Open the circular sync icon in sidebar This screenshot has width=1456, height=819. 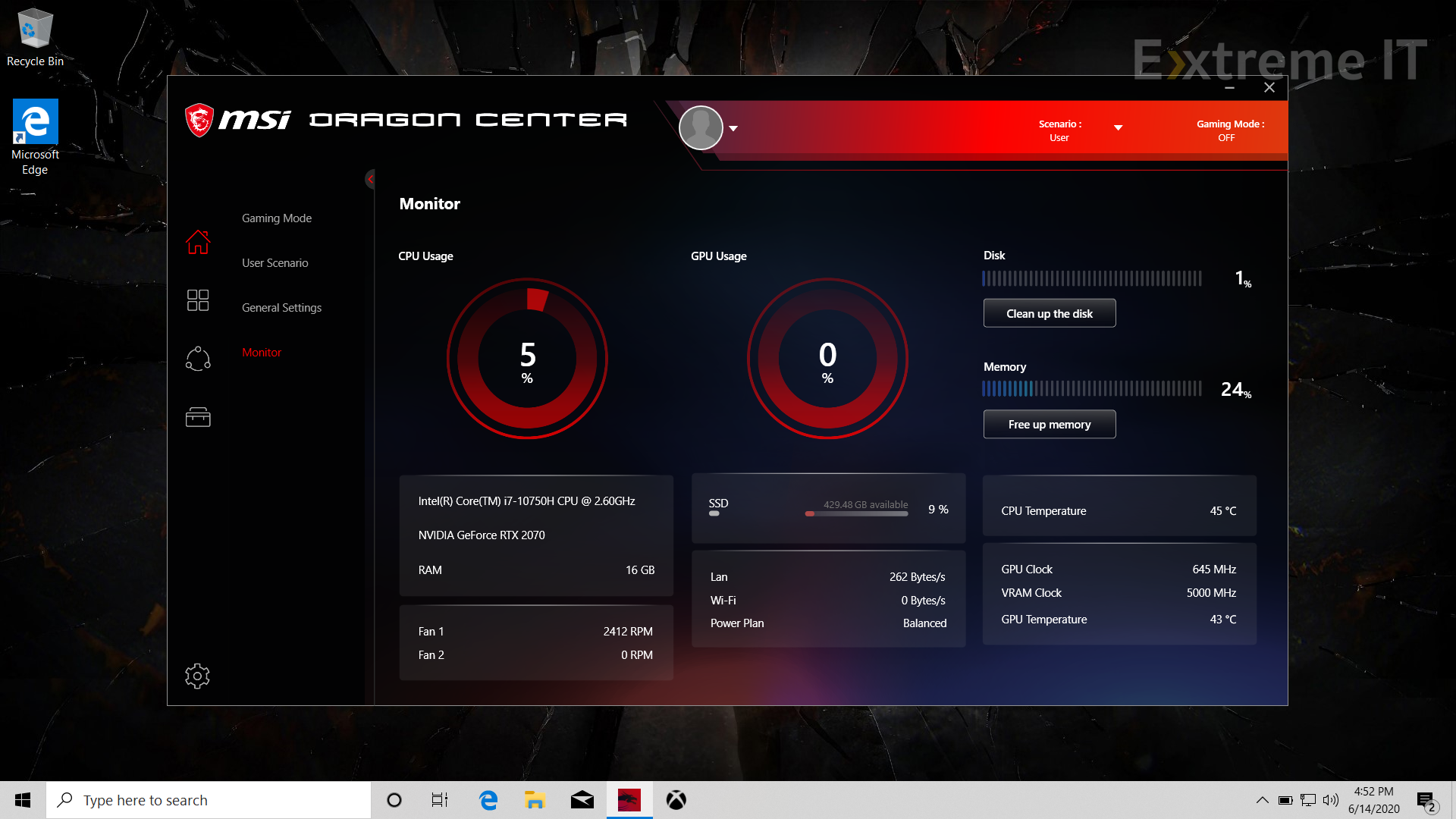(x=198, y=359)
